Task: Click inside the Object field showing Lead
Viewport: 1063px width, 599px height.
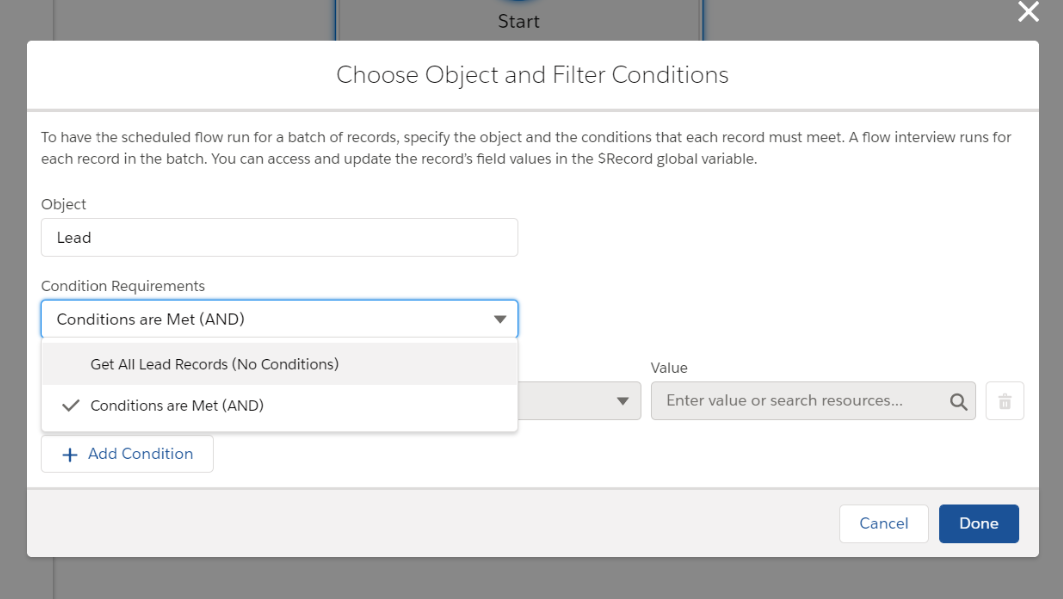Action: pyautogui.click(x=279, y=237)
